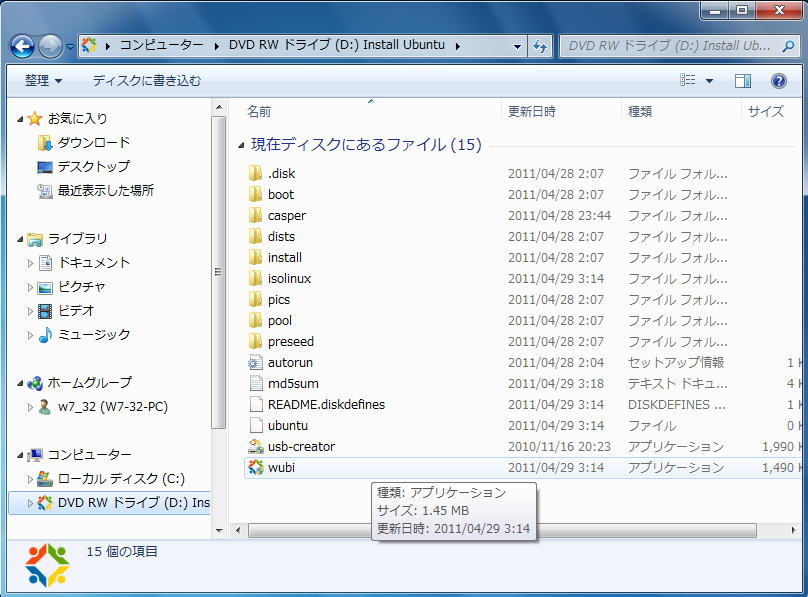Select usb-creator application icon
The image size is (808, 597).
point(255,447)
